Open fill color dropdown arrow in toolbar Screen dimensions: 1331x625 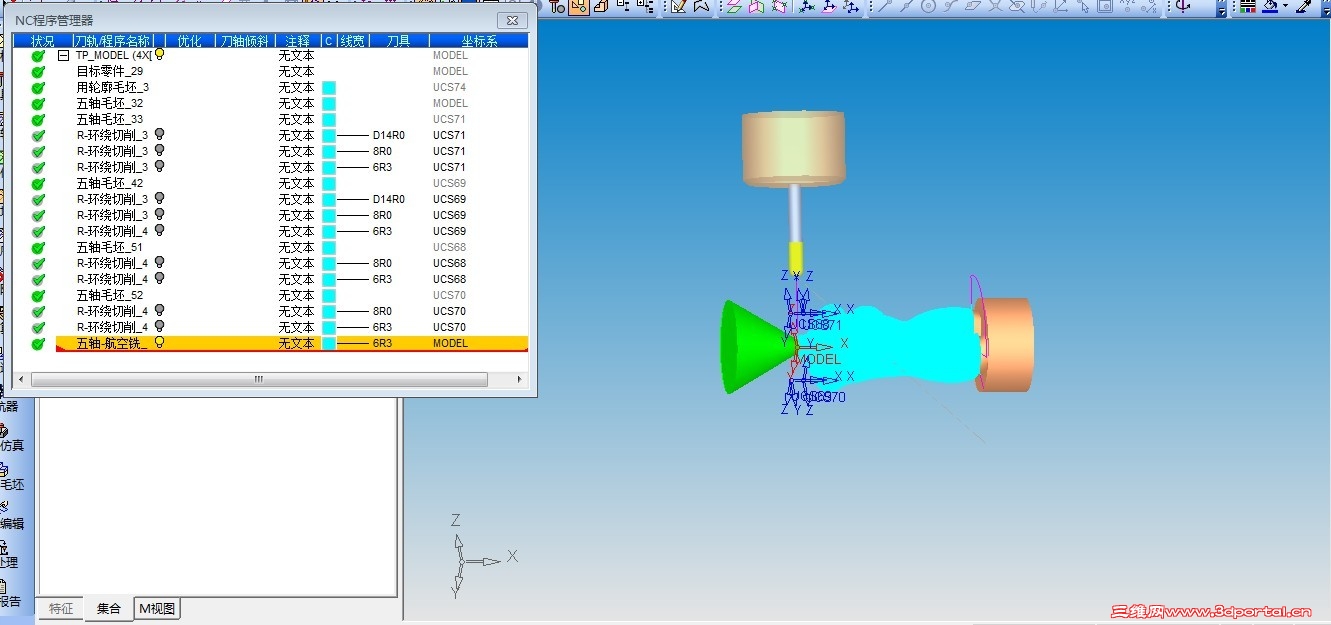coord(1285,7)
